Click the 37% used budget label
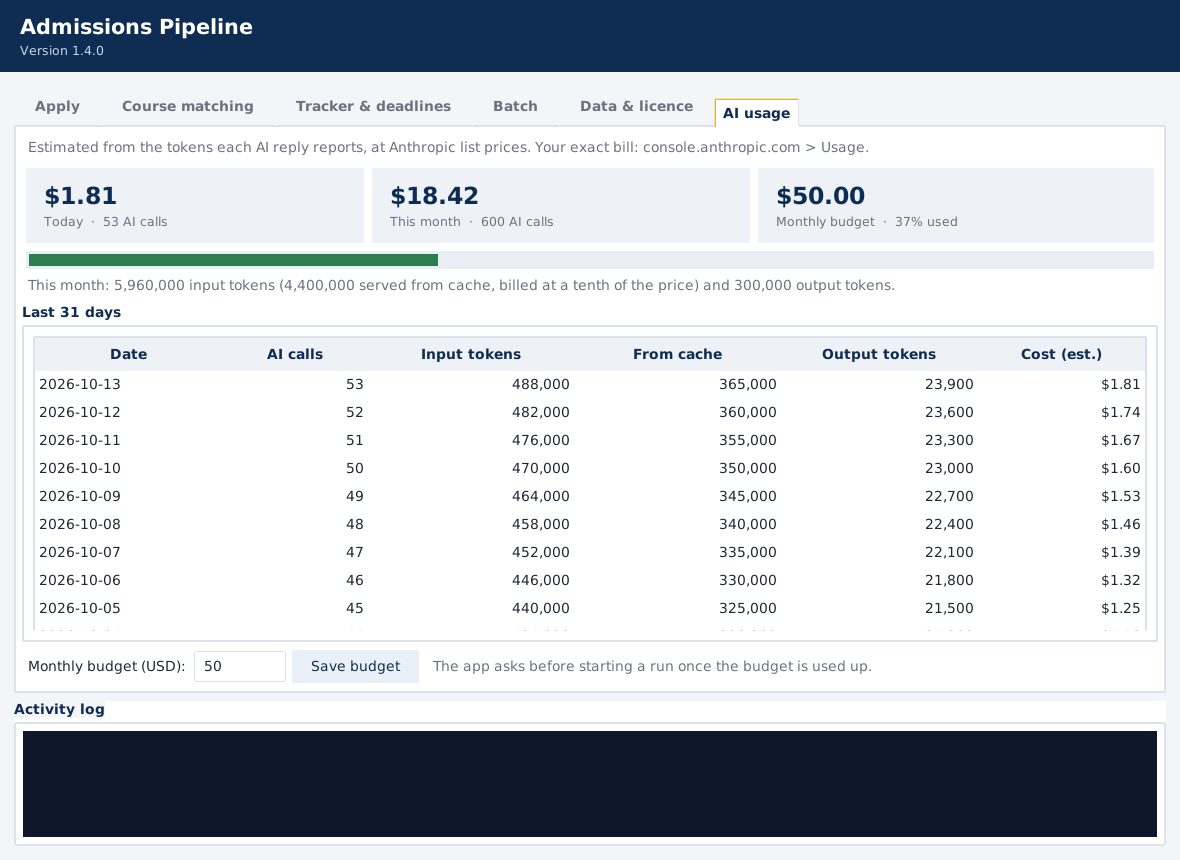This screenshot has height=860, width=1180. 926,222
